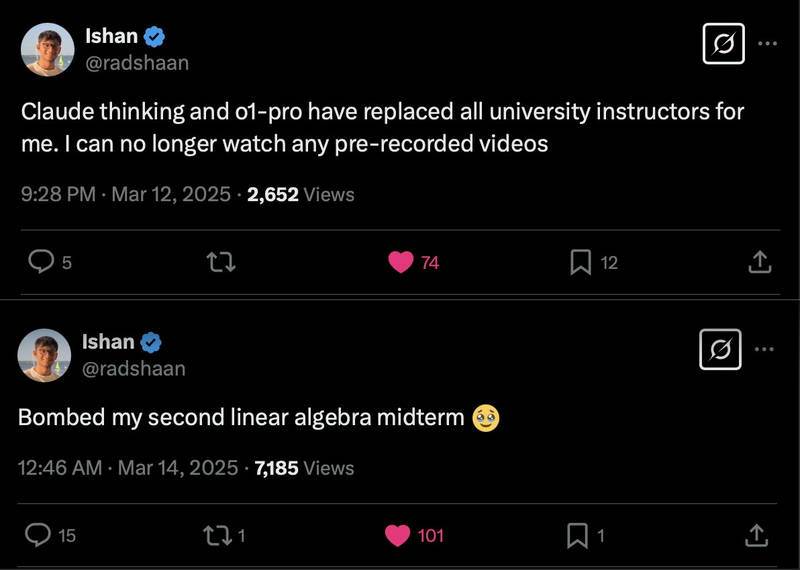Open Ishan's profile picture on first tweet
Image resolution: width=800 pixels, height=570 pixels.
(x=47, y=49)
